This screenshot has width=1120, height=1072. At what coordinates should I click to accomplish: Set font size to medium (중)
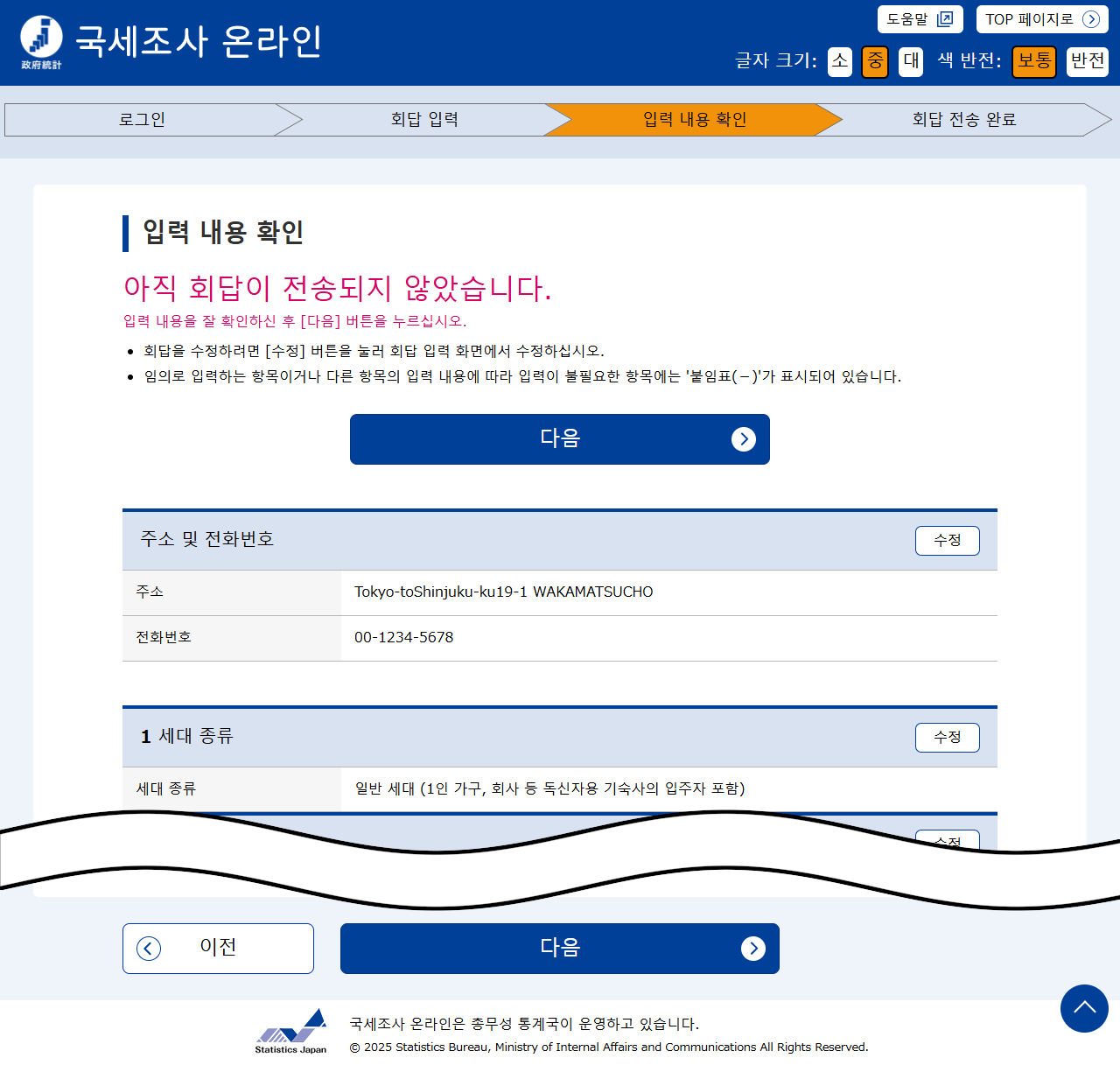[875, 61]
